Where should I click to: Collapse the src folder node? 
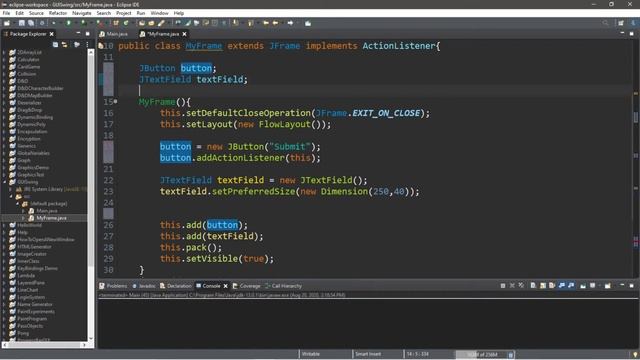[11, 196]
